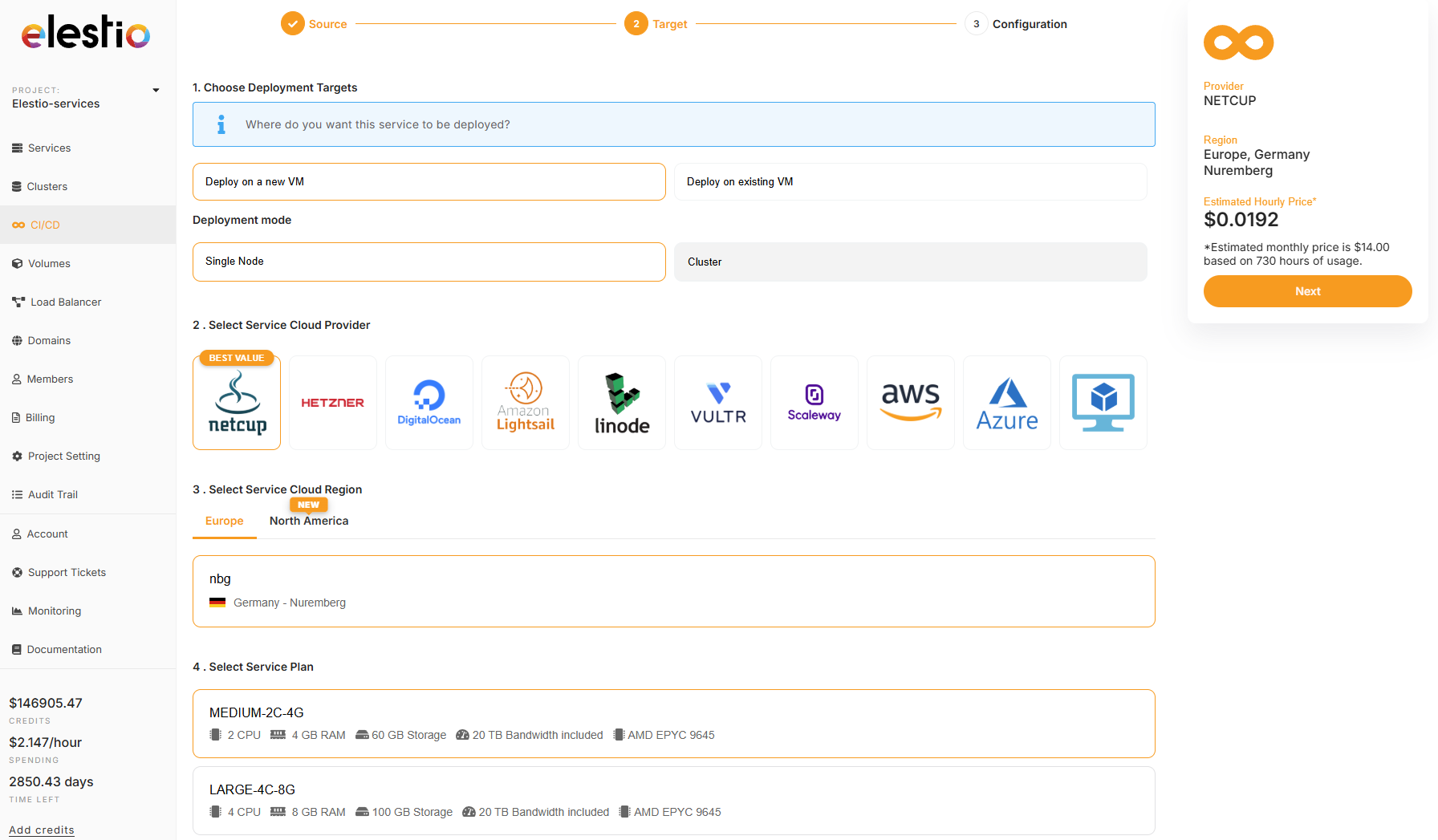
Task: Choose DigitalOcean as cloud provider
Action: click(429, 403)
